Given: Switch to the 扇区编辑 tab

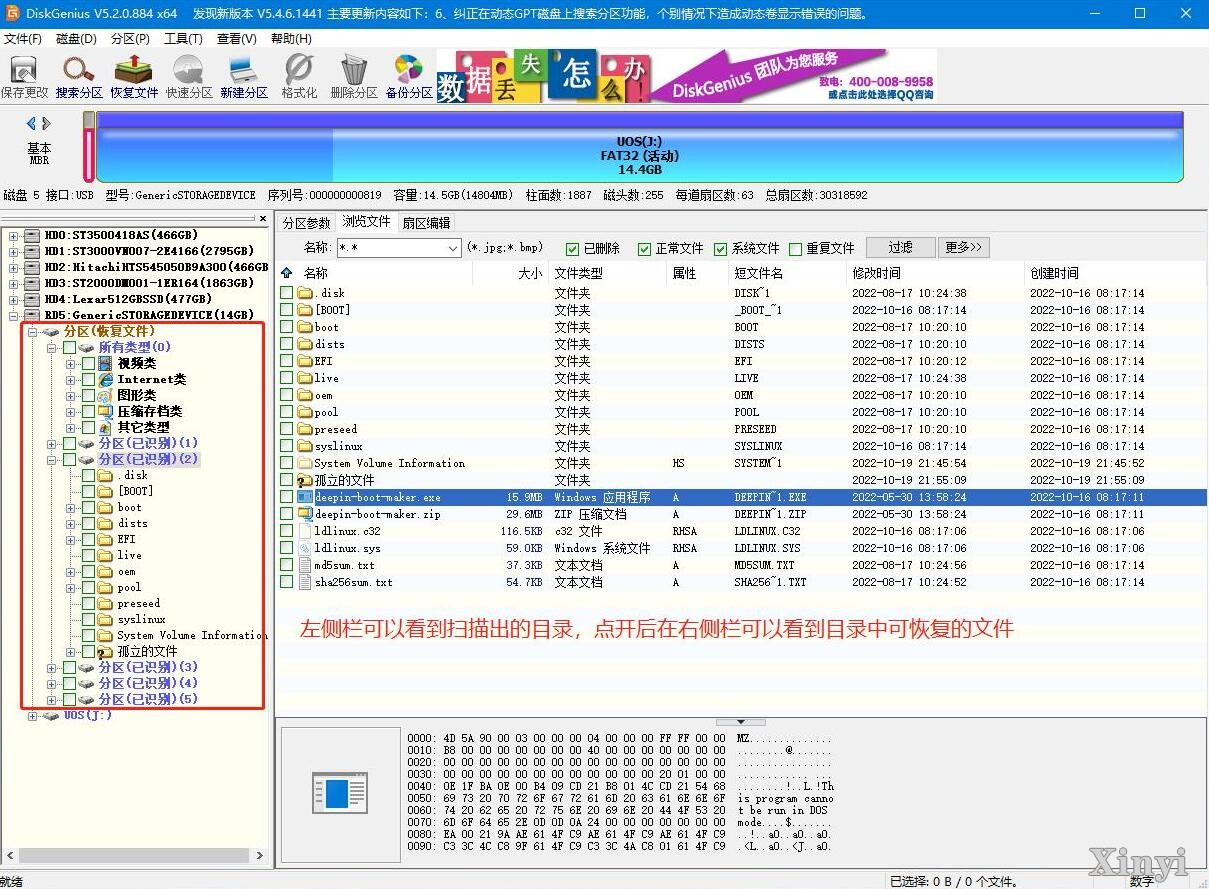Looking at the screenshot, I should (426, 223).
